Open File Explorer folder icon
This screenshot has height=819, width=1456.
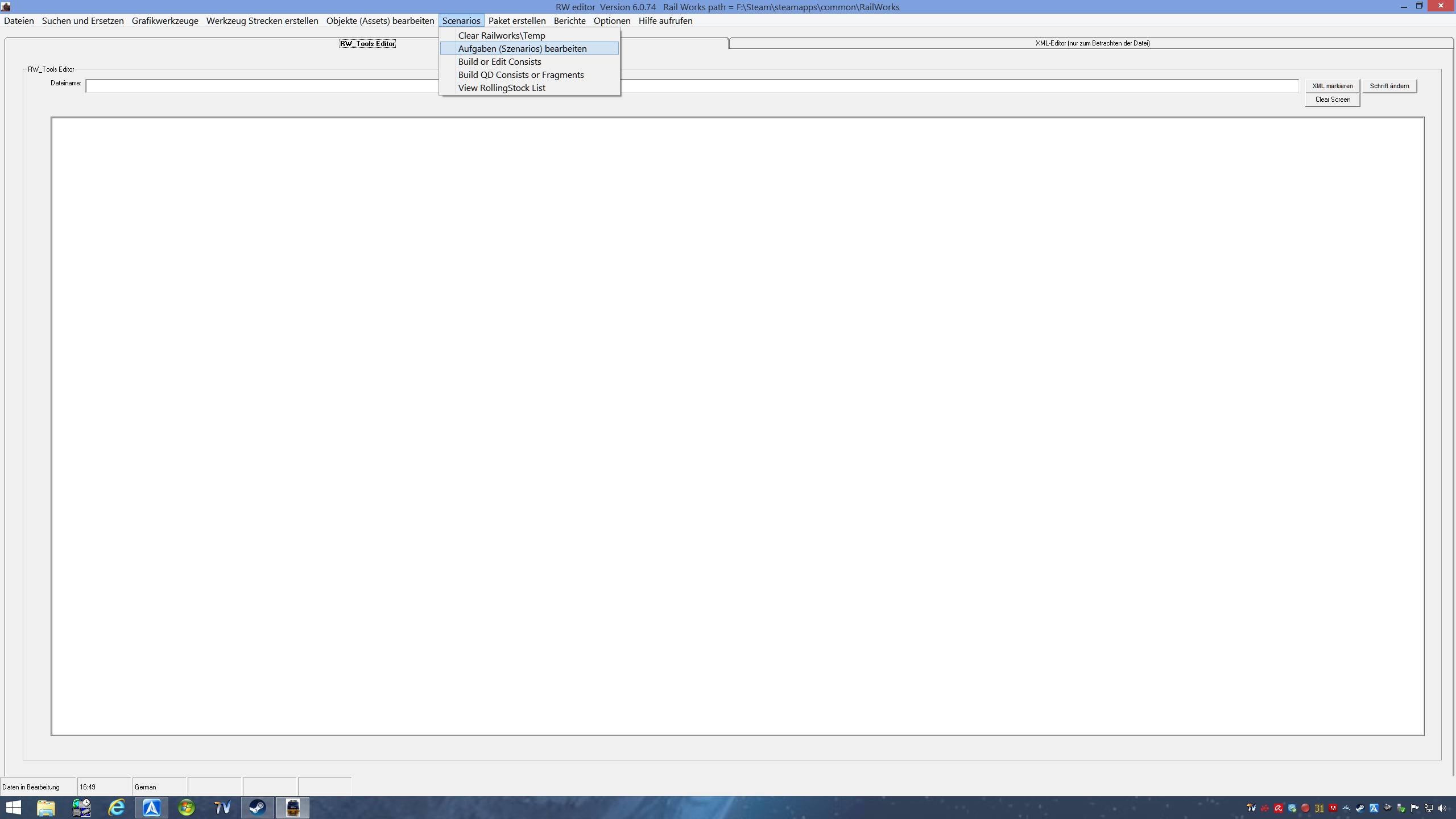(x=46, y=807)
